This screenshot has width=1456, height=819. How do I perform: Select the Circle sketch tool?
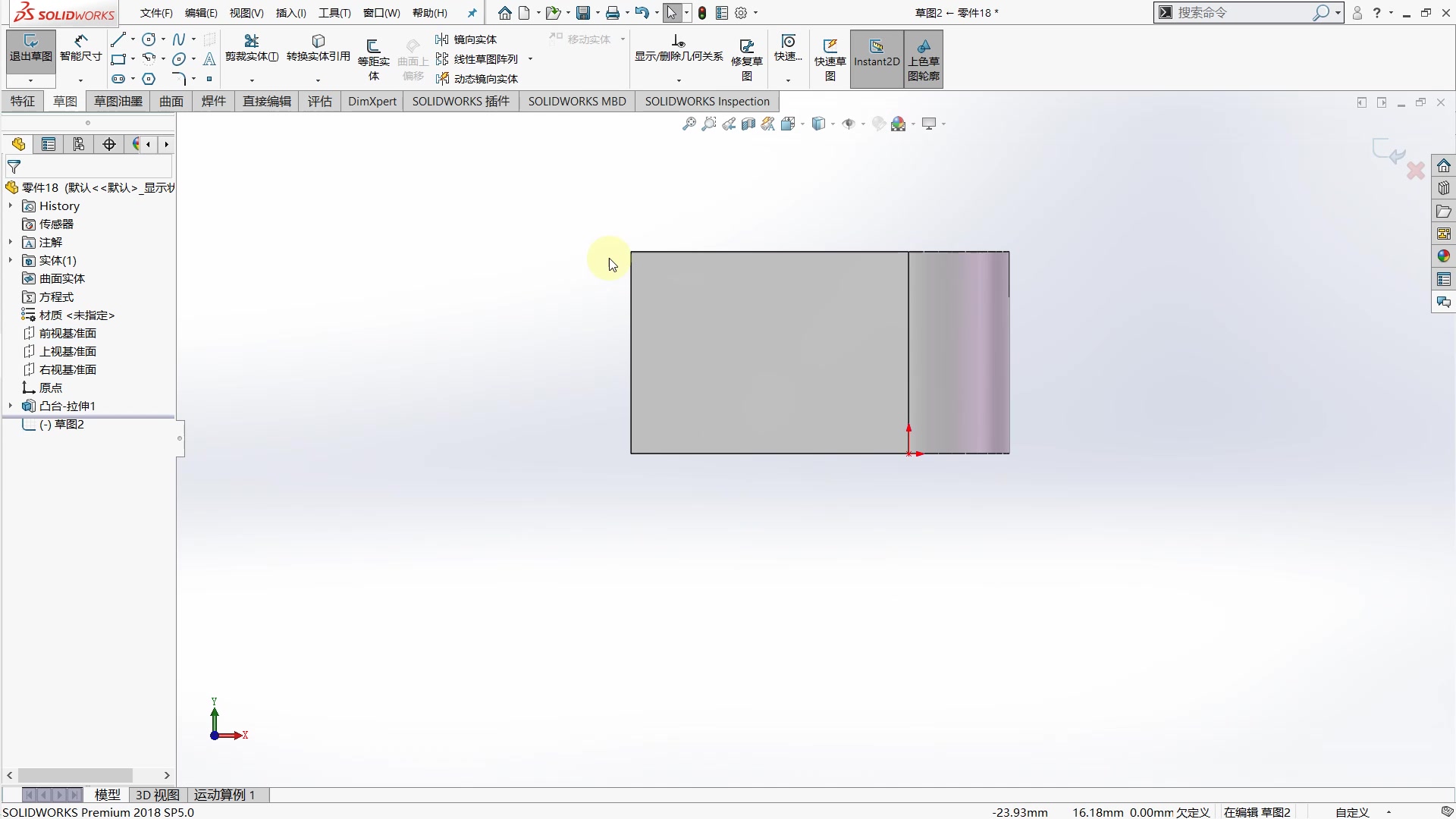coord(149,39)
